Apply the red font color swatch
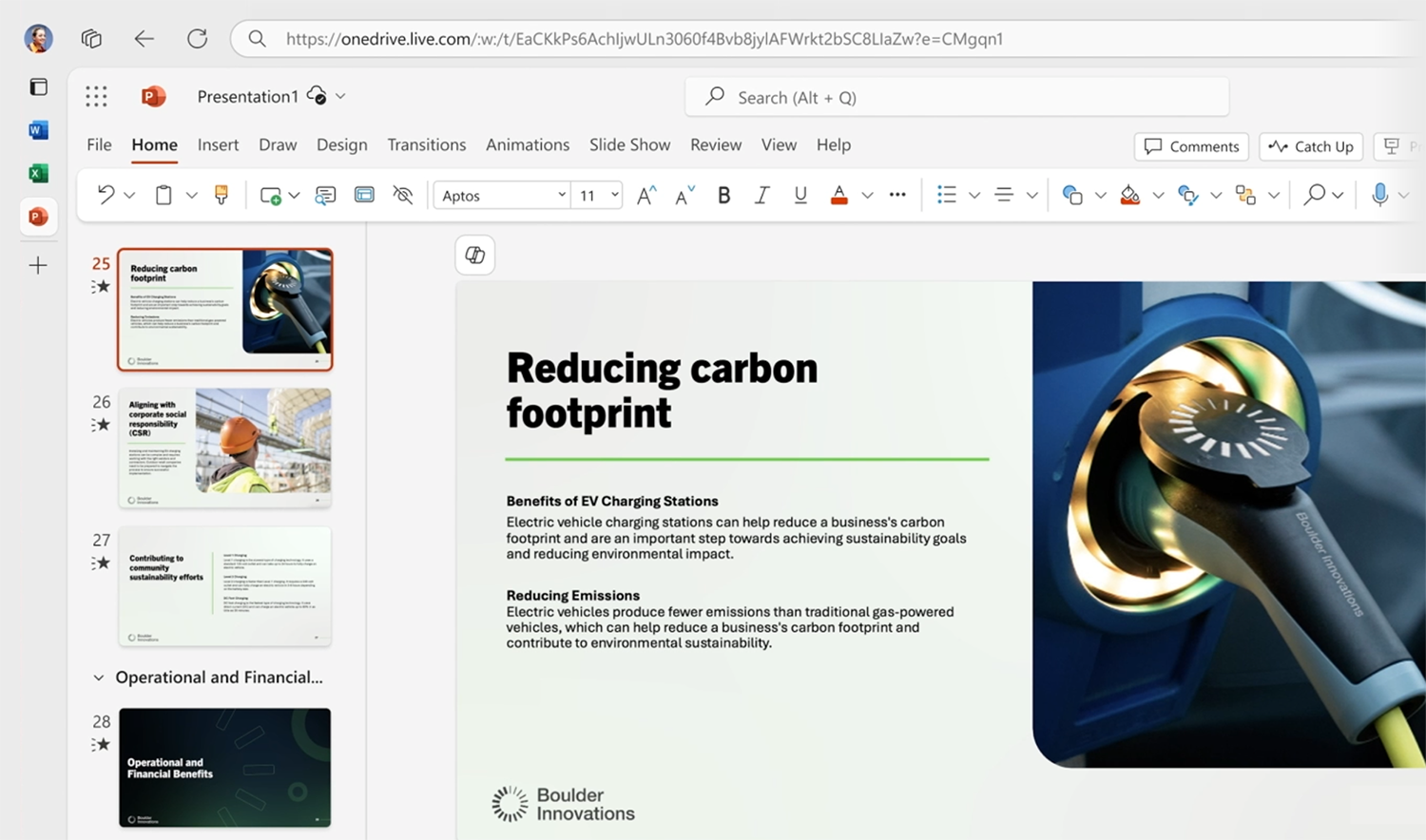The width and height of the screenshot is (1426, 840). tap(838, 196)
